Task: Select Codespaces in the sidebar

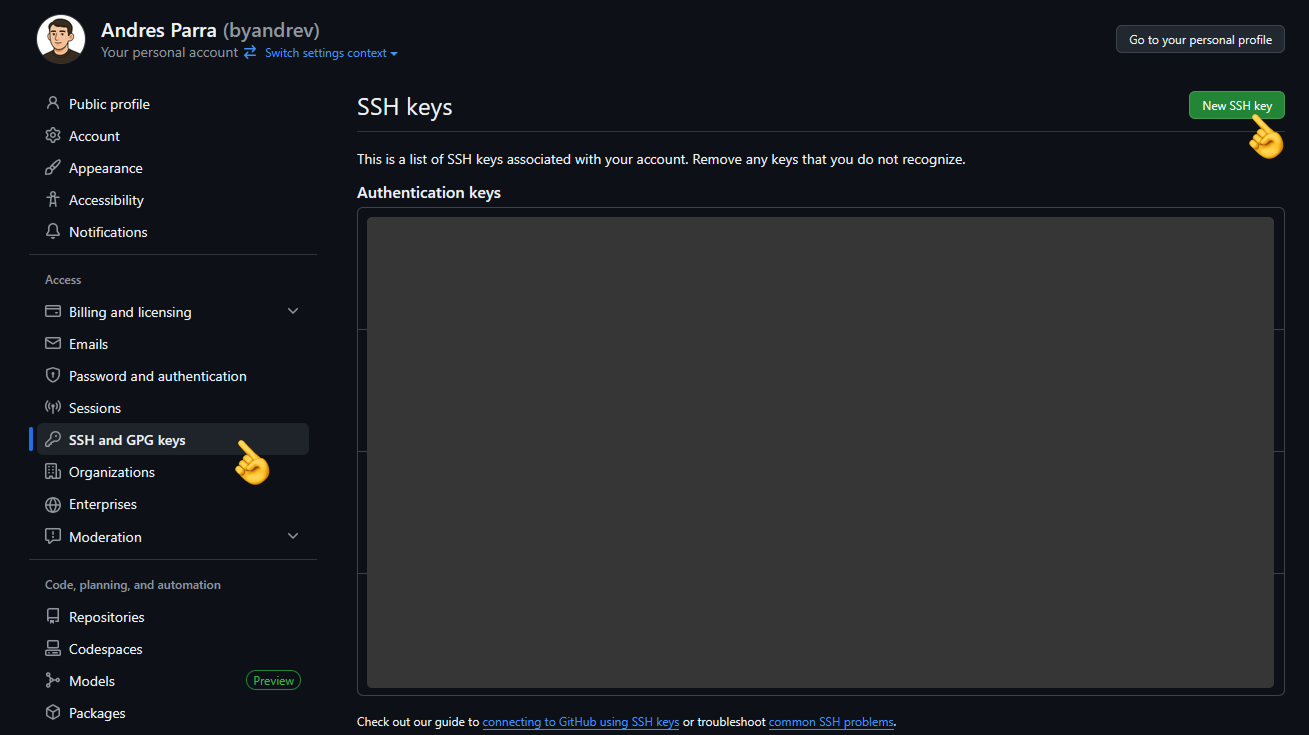Action: [104, 648]
